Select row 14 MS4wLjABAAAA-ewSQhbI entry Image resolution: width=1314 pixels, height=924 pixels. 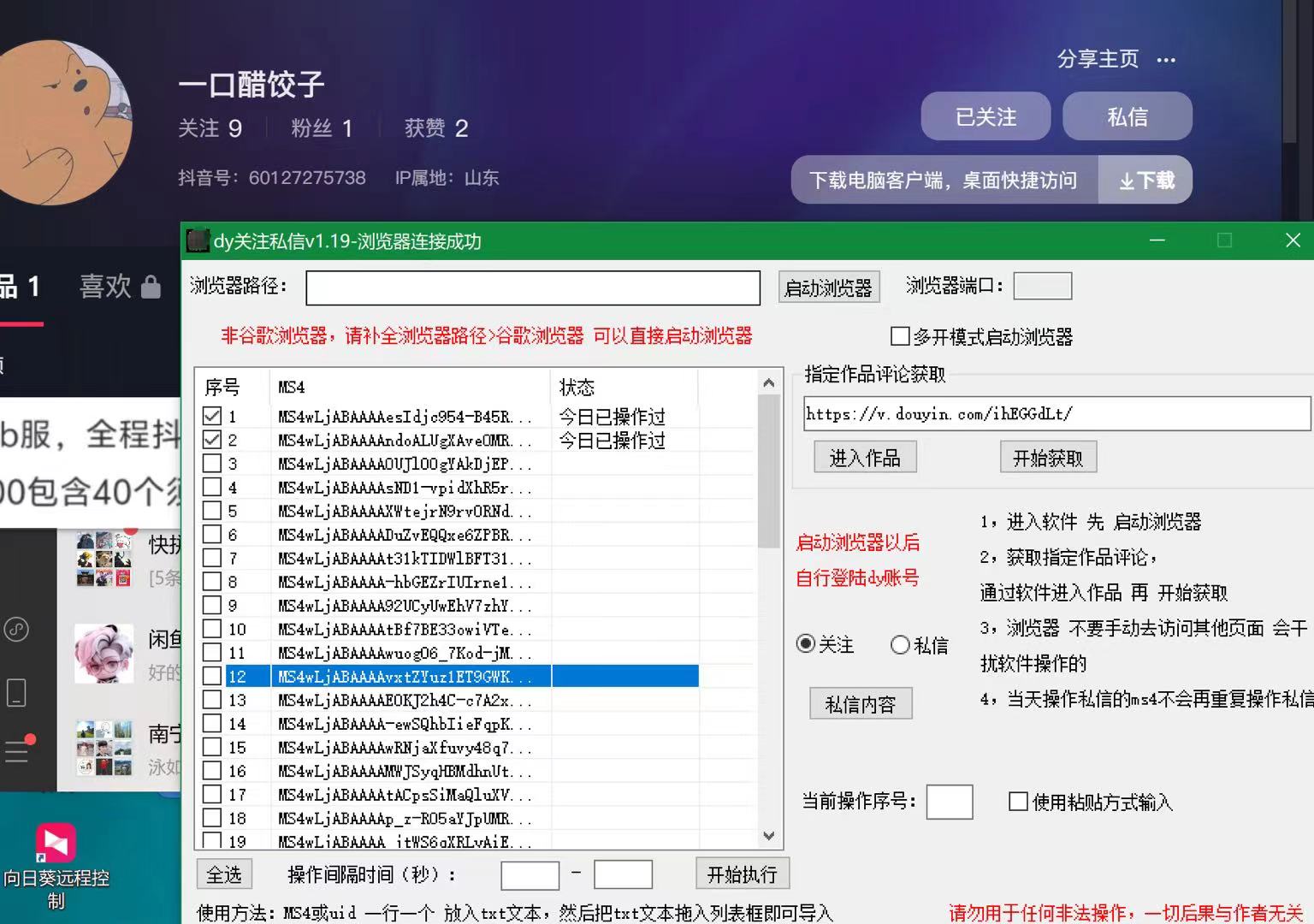pyautogui.click(x=405, y=724)
